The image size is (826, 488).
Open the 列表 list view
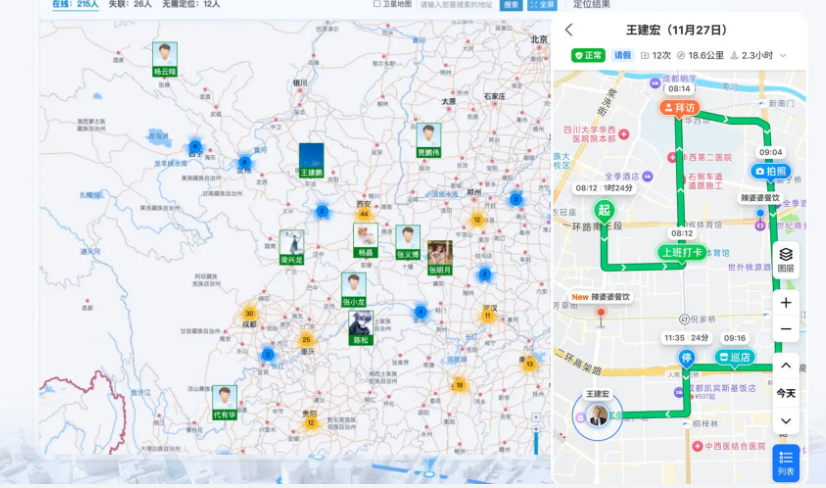[x=786, y=463]
